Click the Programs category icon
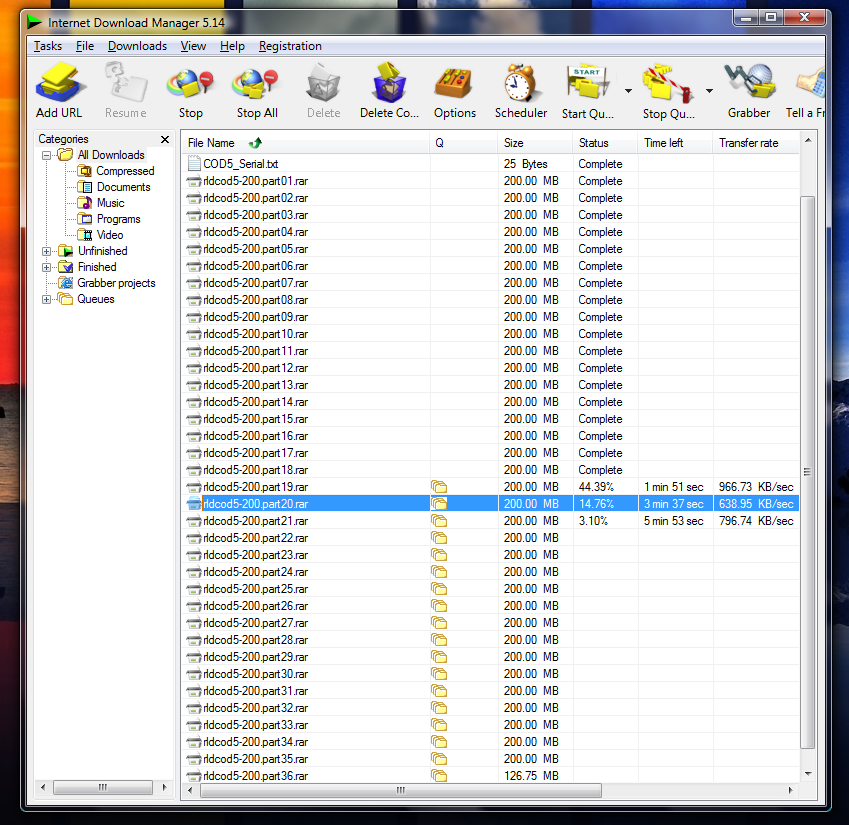The width and height of the screenshot is (849, 825). pyautogui.click(x=84, y=219)
